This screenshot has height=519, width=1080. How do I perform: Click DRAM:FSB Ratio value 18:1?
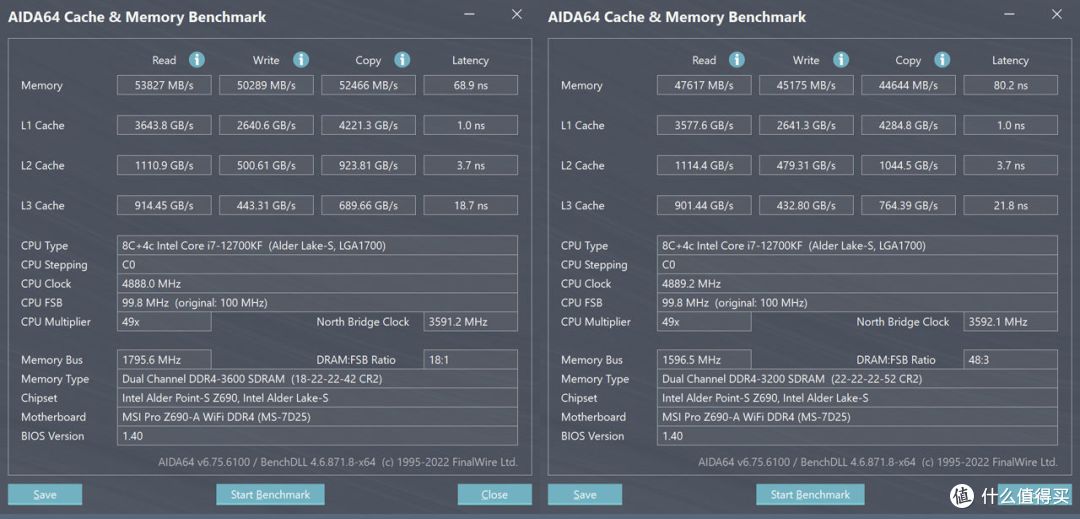coord(470,359)
